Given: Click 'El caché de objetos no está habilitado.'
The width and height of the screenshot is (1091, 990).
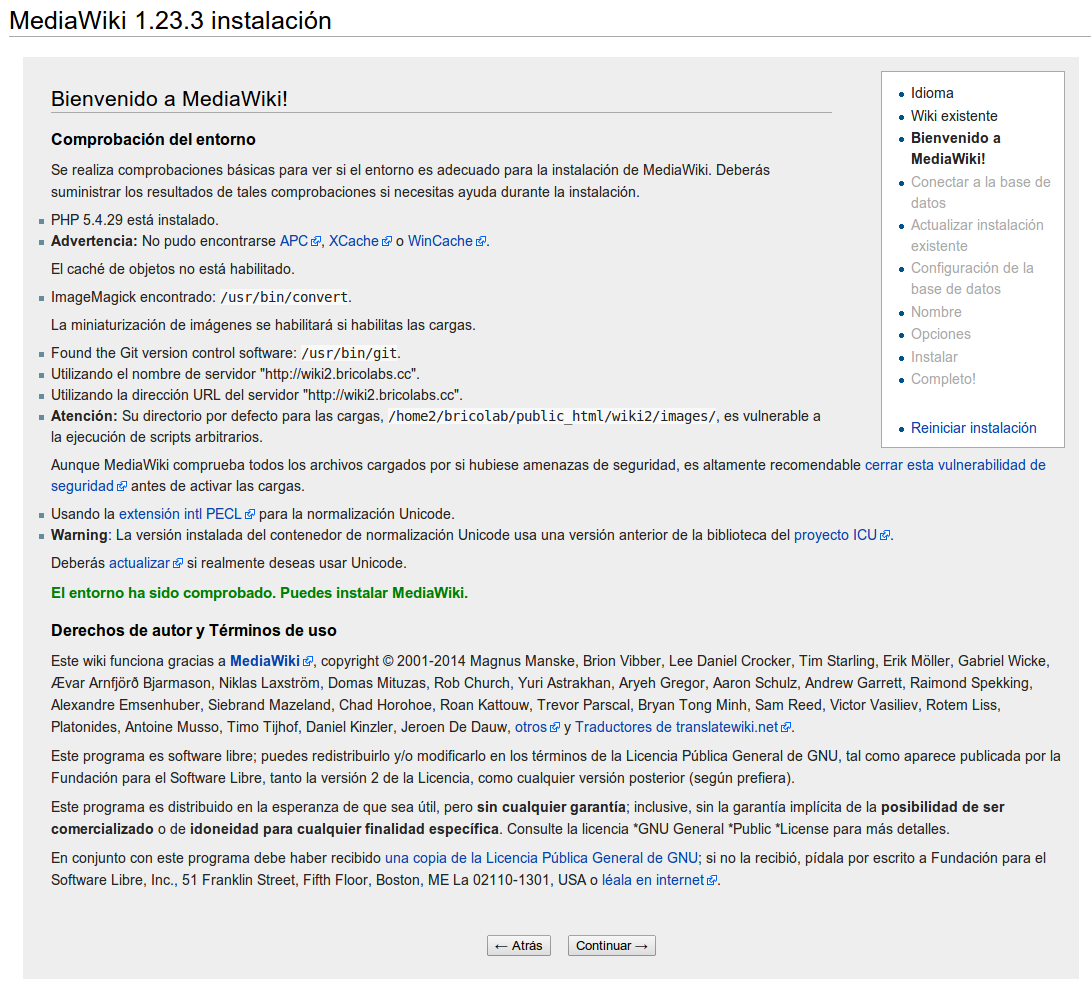Looking at the screenshot, I should coord(173,269).
